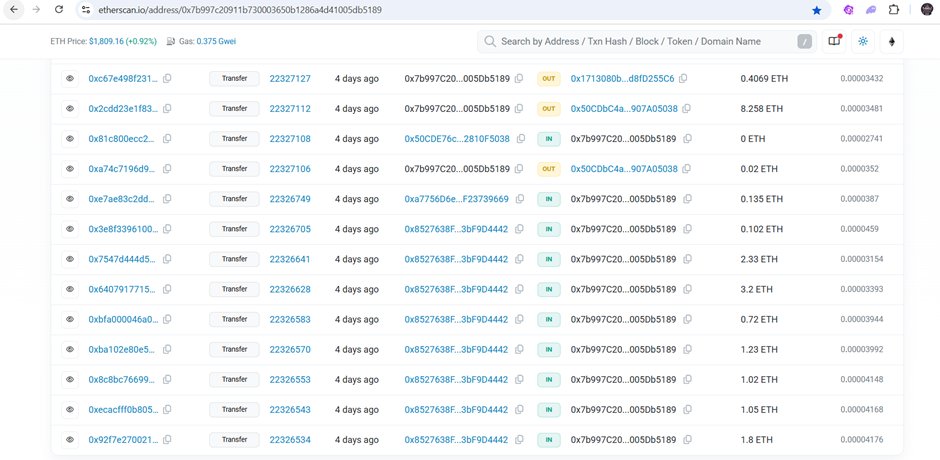Open the Gas 0.375 Gwei tracker link

click(x=216, y=41)
